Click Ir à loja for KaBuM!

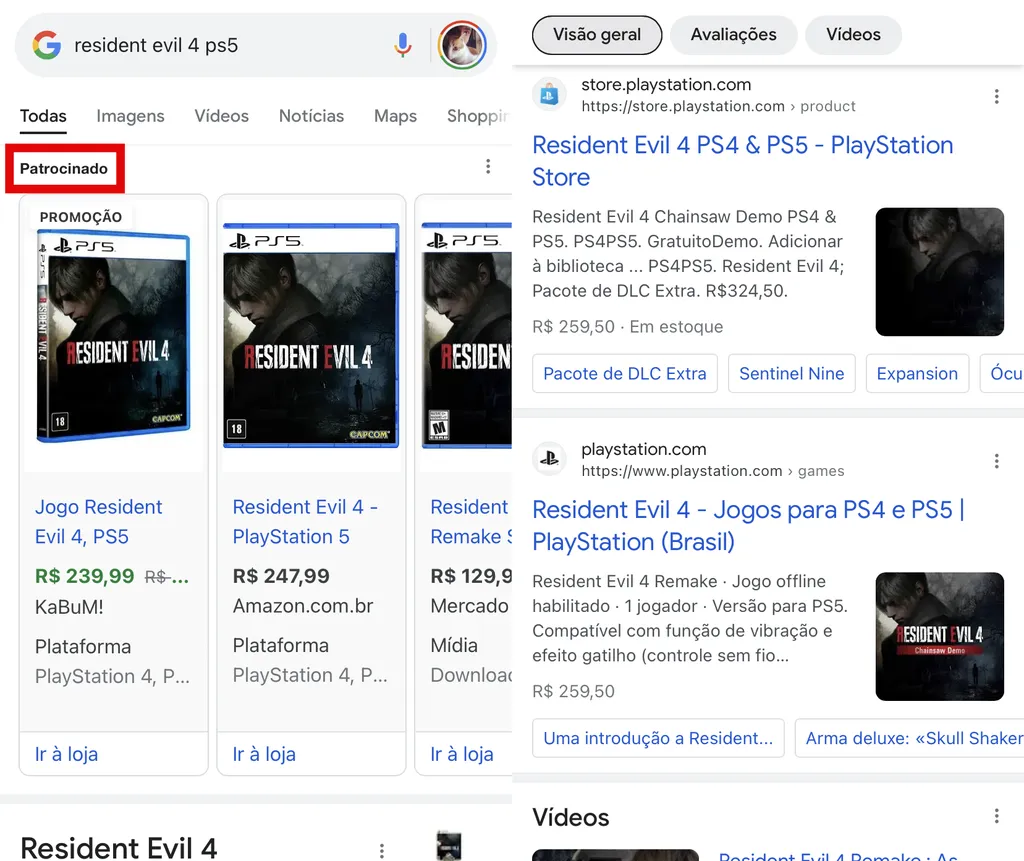(x=67, y=754)
